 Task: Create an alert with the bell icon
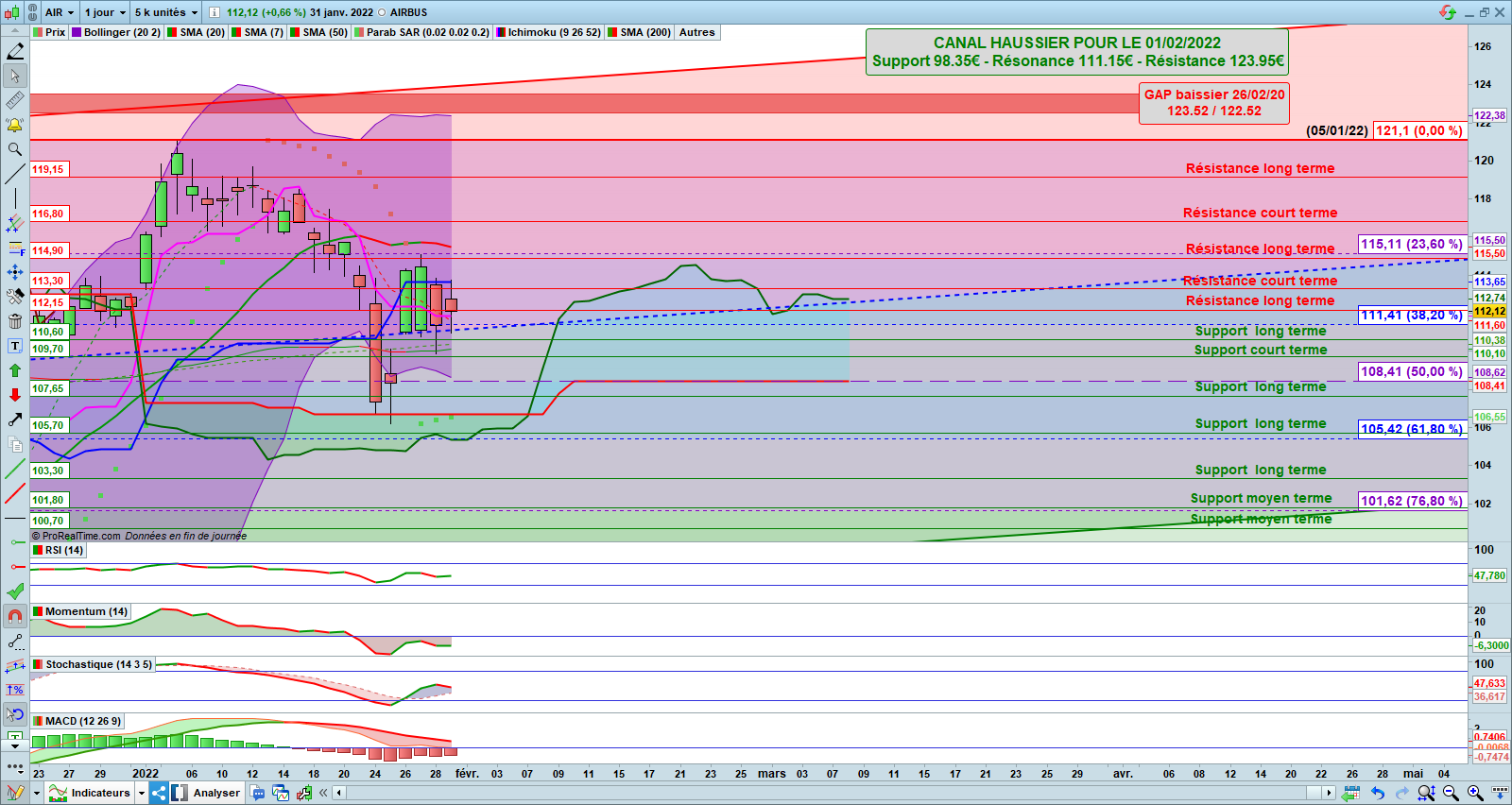tap(15, 125)
